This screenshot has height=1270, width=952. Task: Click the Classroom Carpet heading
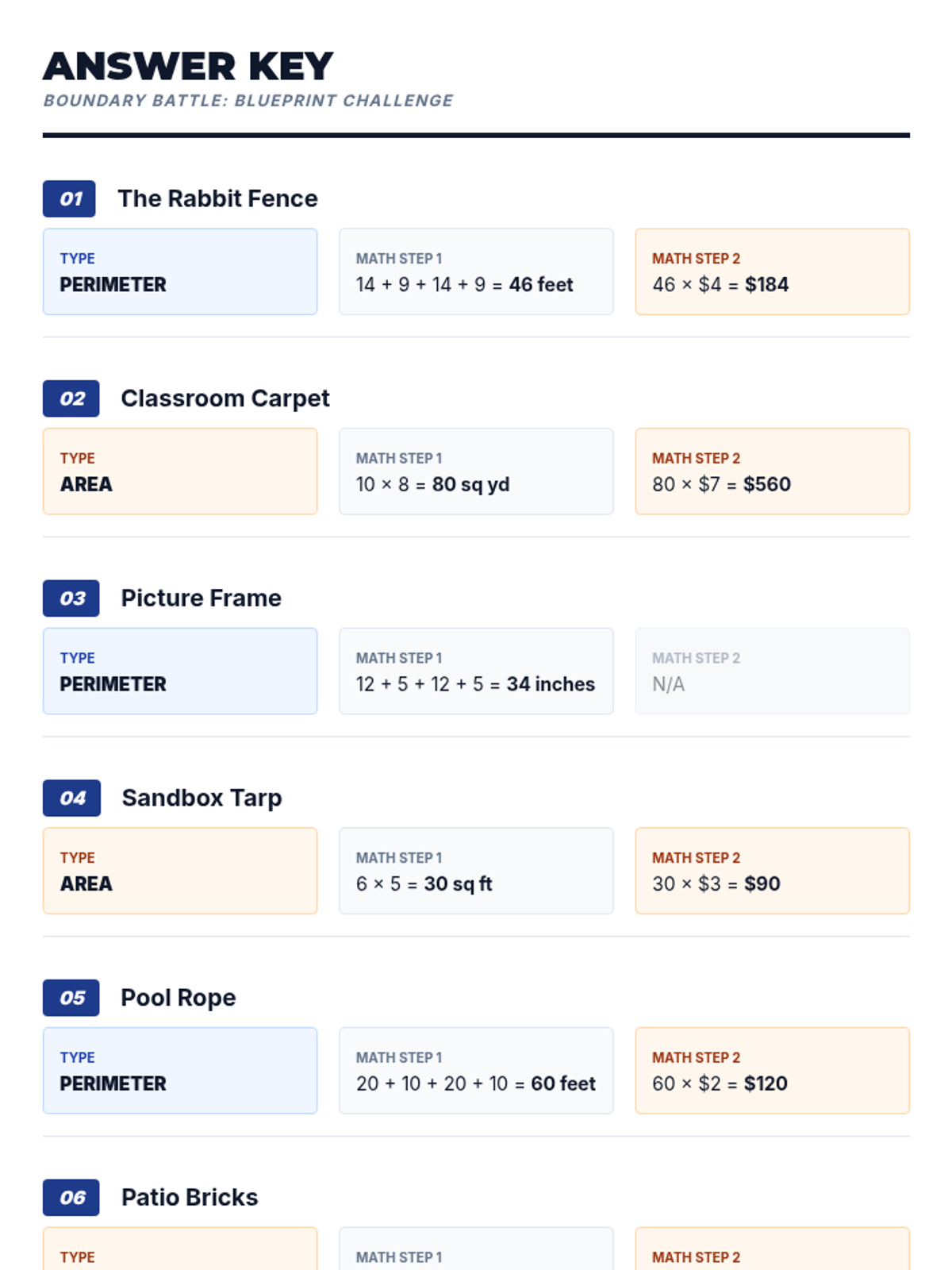tap(225, 398)
